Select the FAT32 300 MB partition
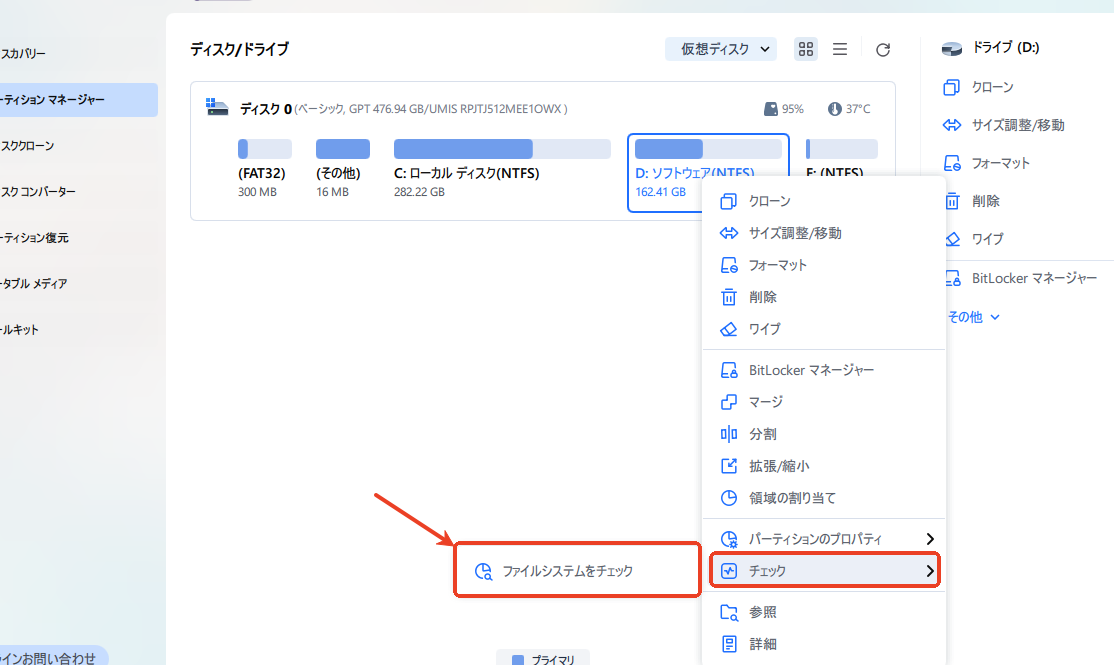Image resolution: width=1114 pixels, height=665 pixels. pos(264,150)
